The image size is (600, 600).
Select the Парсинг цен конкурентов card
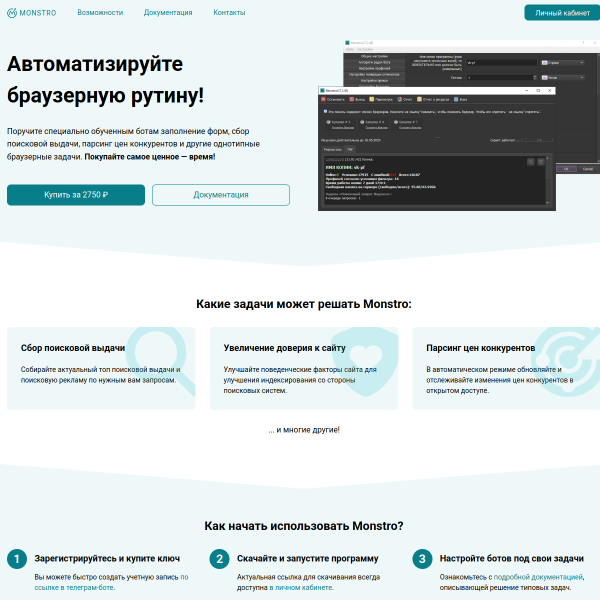506,368
